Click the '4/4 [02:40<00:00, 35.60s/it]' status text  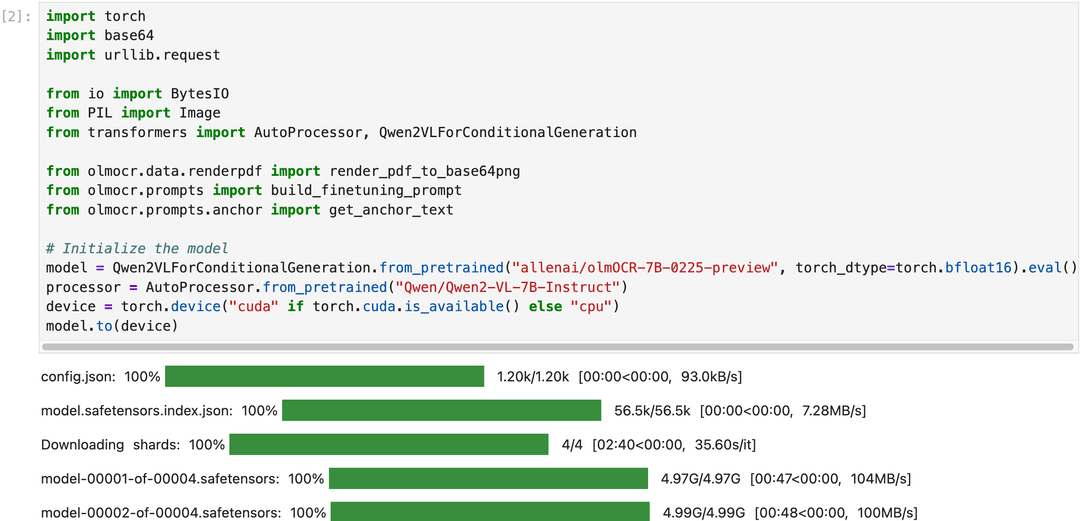pos(658,445)
